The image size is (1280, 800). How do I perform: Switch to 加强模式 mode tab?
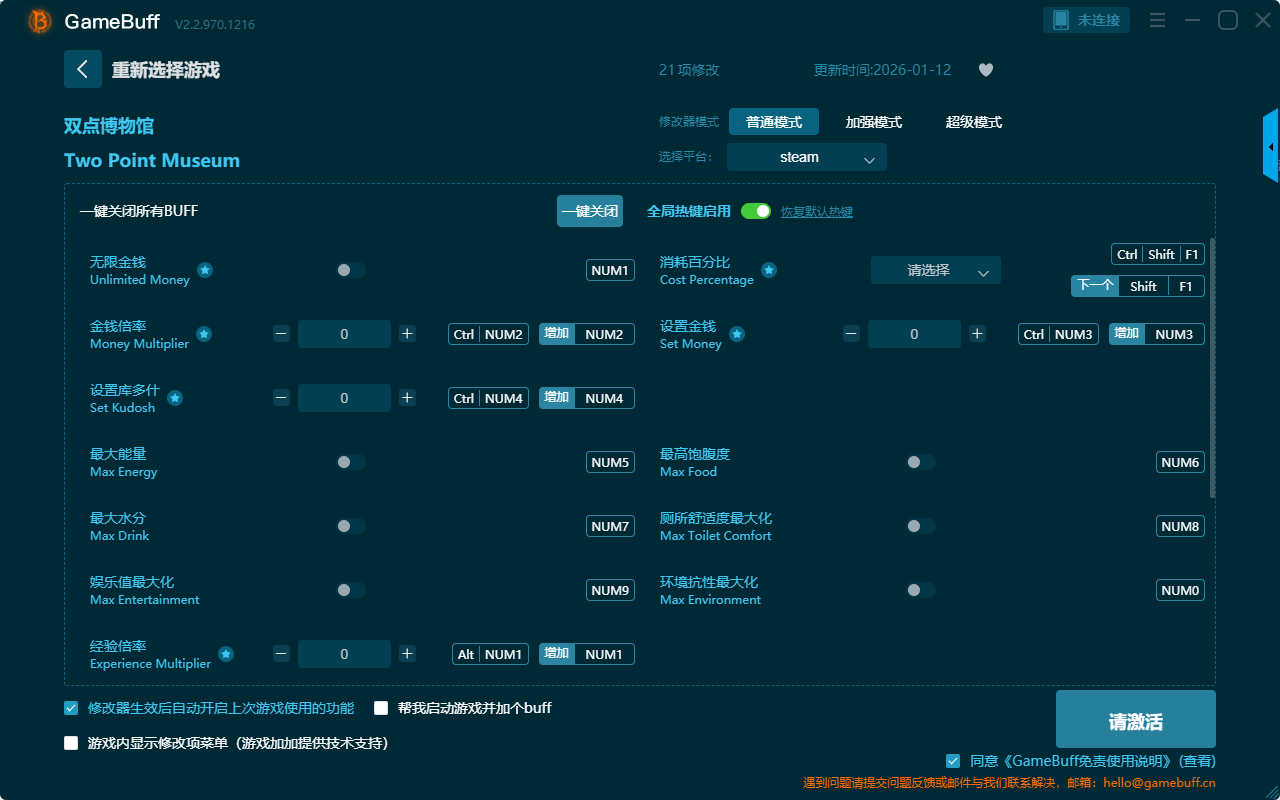click(x=873, y=122)
